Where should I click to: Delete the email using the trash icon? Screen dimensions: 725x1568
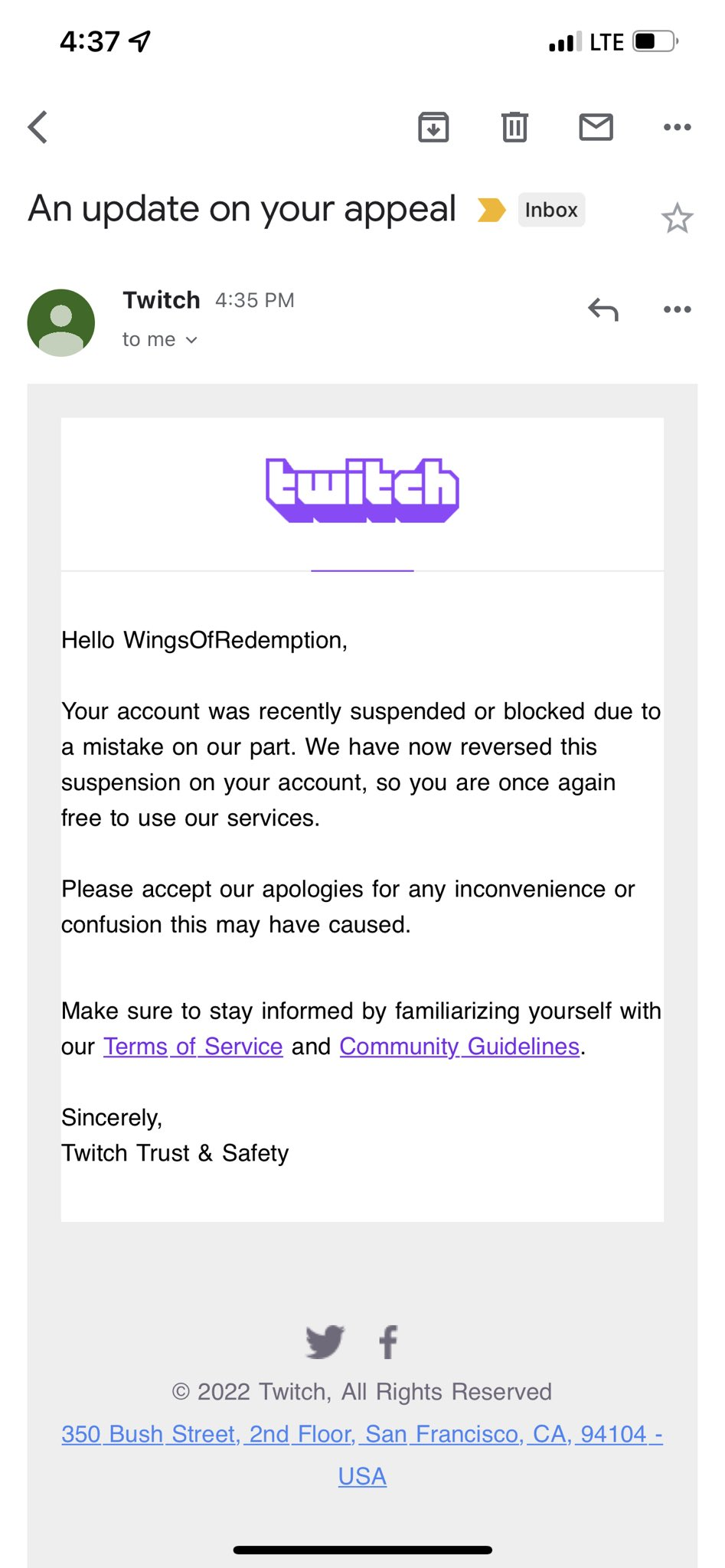tap(514, 127)
